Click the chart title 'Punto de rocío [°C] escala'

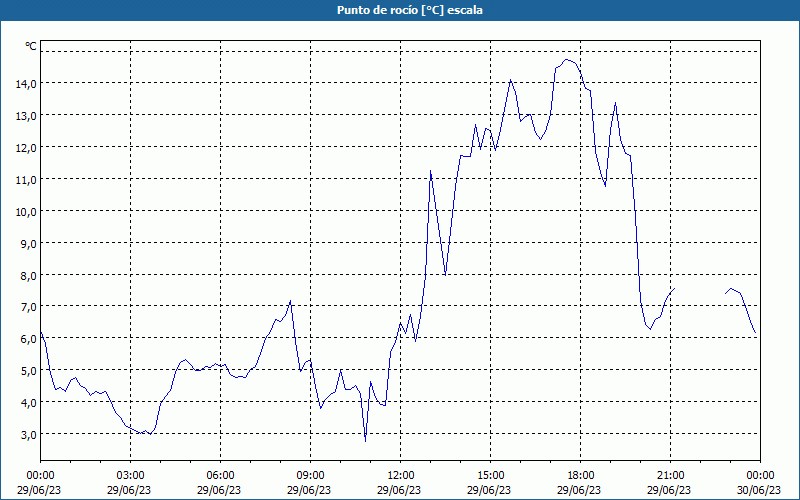[410, 10]
